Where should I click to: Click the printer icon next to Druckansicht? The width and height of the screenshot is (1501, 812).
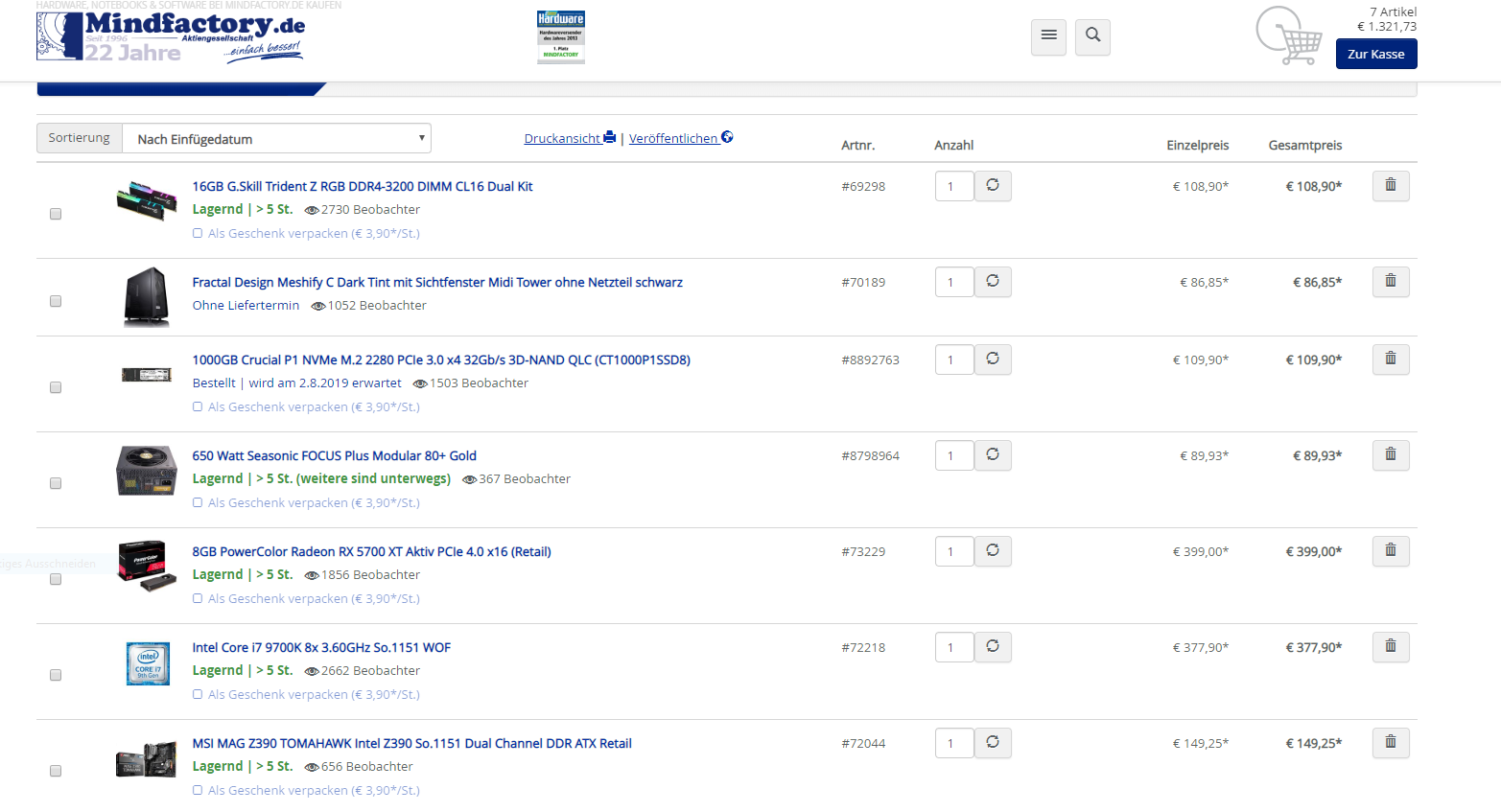pyautogui.click(x=609, y=137)
